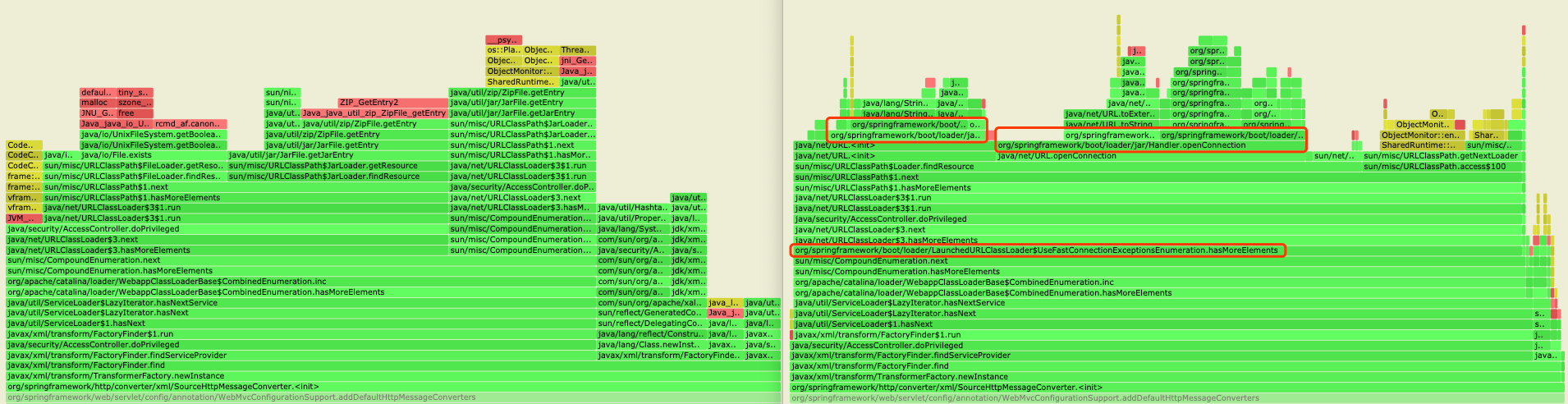
Task: Select the java/io/File.exists frame
Action: click(153, 155)
